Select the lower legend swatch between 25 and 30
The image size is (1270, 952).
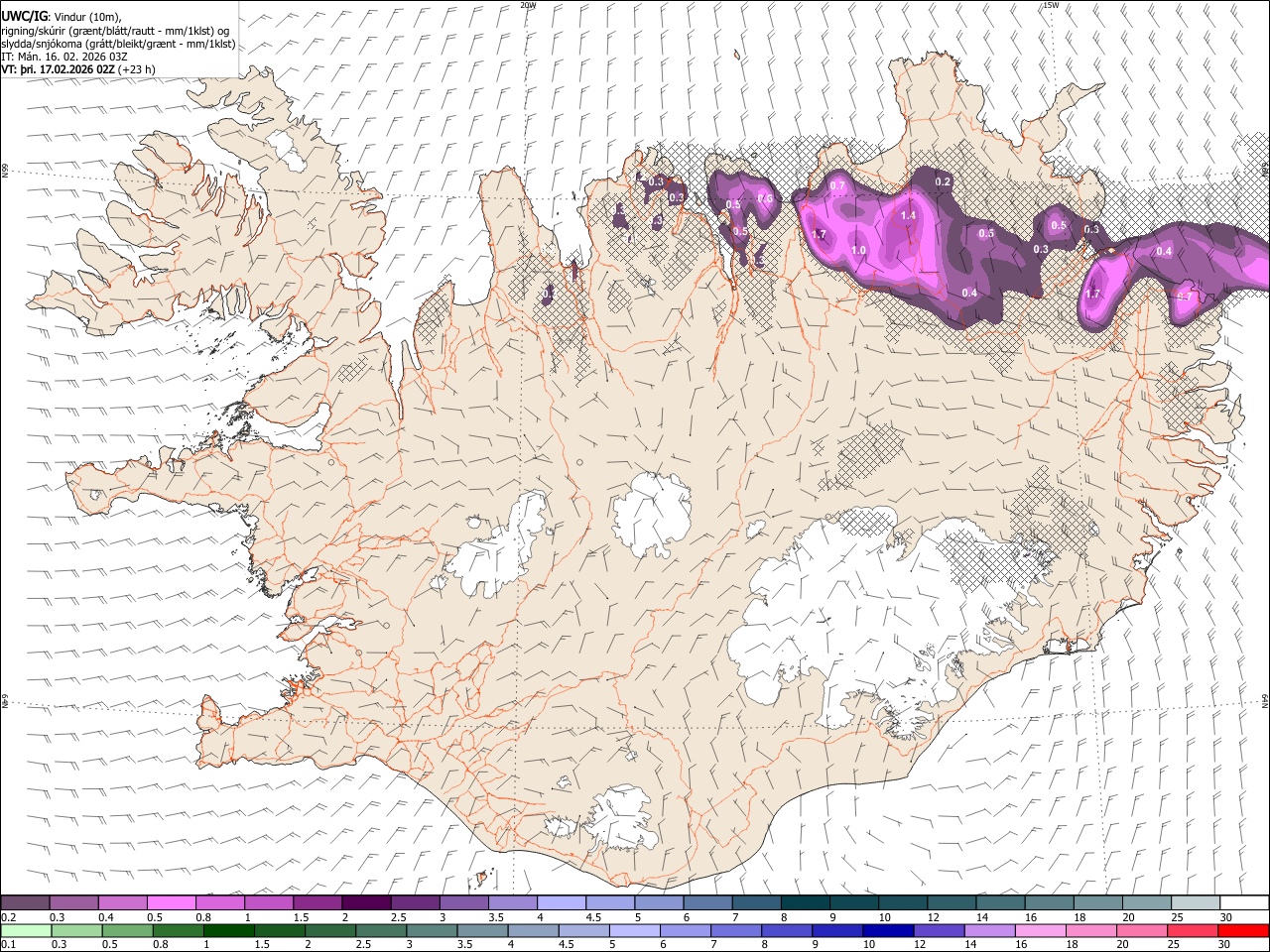(x=1192, y=930)
